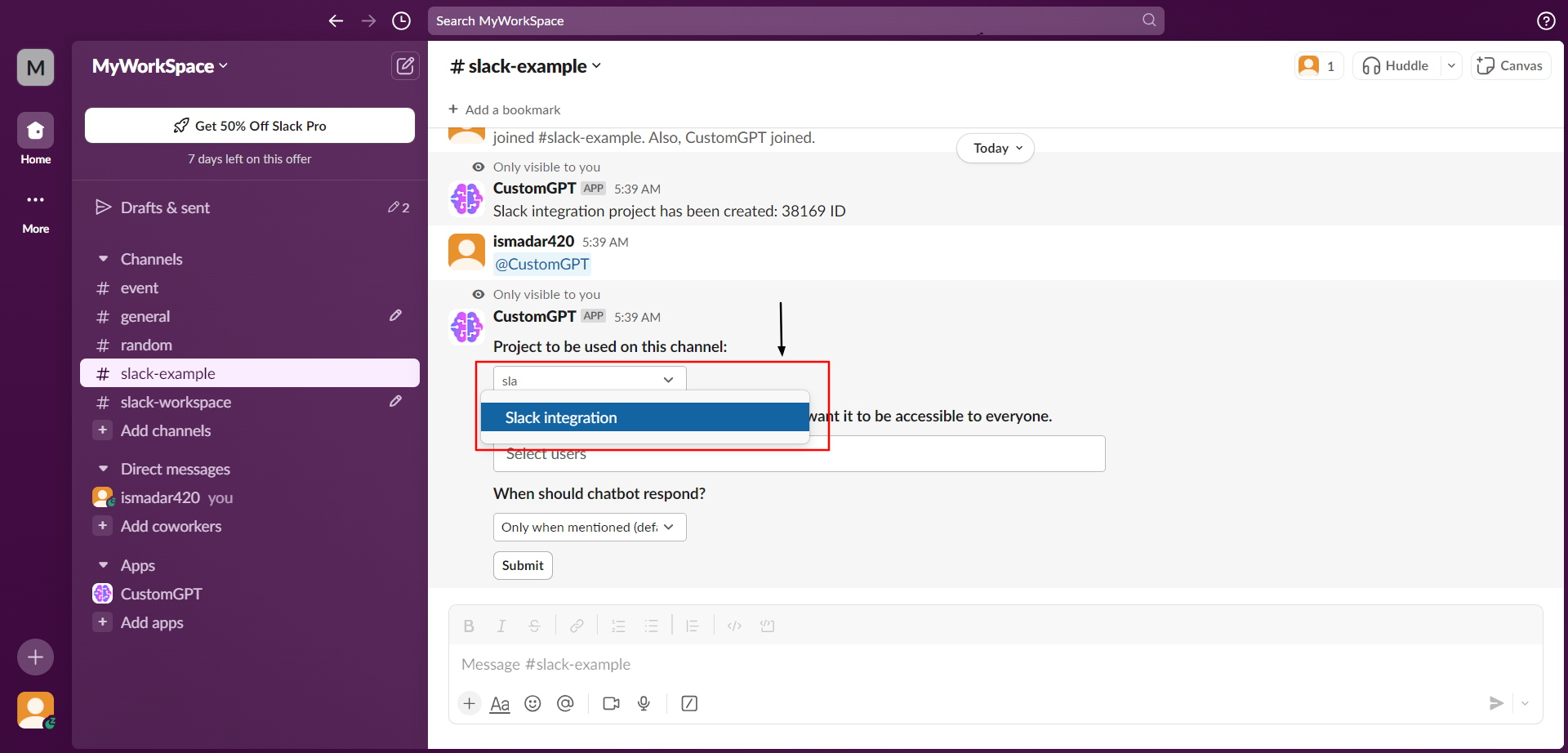Image resolution: width=1568 pixels, height=753 pixels.
Task: Click Get 50% Off Slack Pro
Action: coord(250,126)
